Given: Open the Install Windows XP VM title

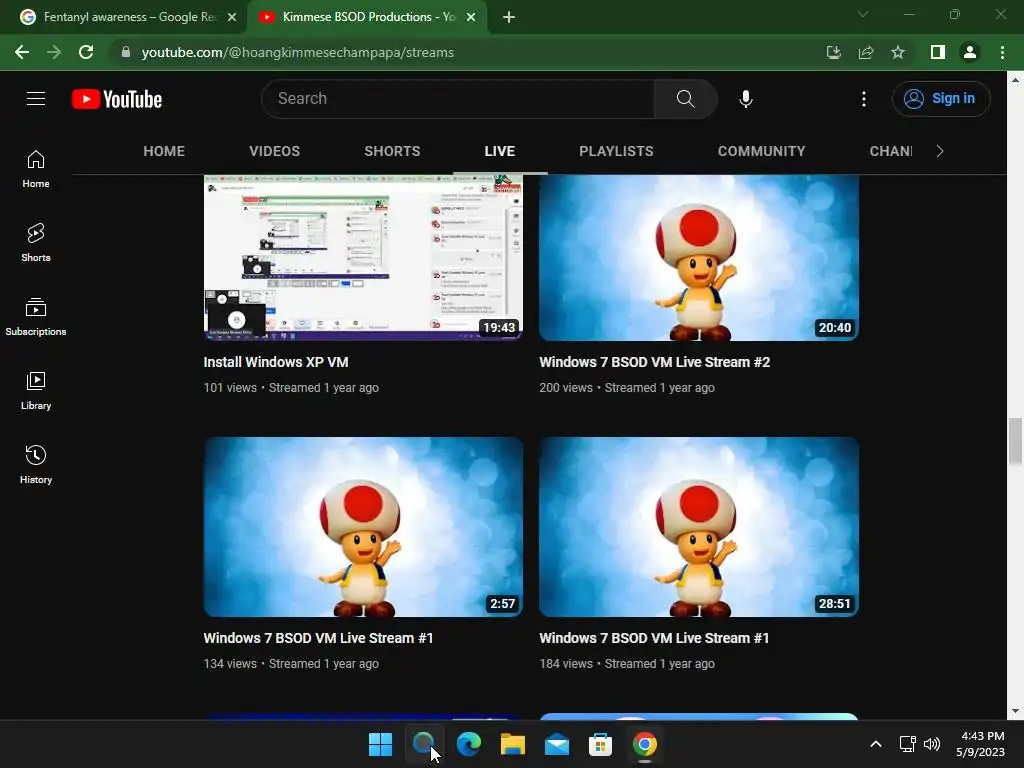Looking at the screenshot, I should pyautogui.click(x=276, y=362).
